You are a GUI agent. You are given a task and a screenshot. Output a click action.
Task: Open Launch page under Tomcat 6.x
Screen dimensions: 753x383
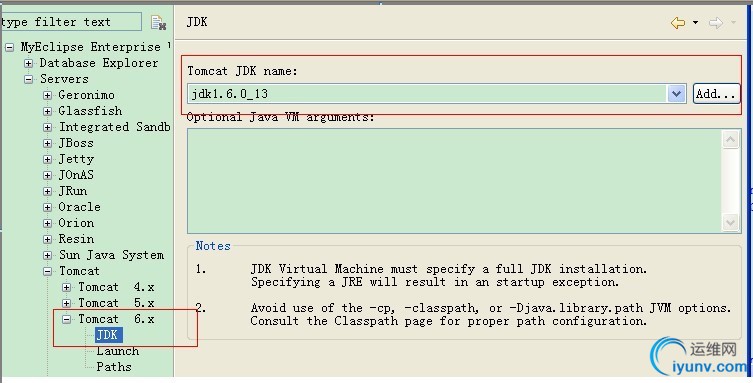click(118, 351)
